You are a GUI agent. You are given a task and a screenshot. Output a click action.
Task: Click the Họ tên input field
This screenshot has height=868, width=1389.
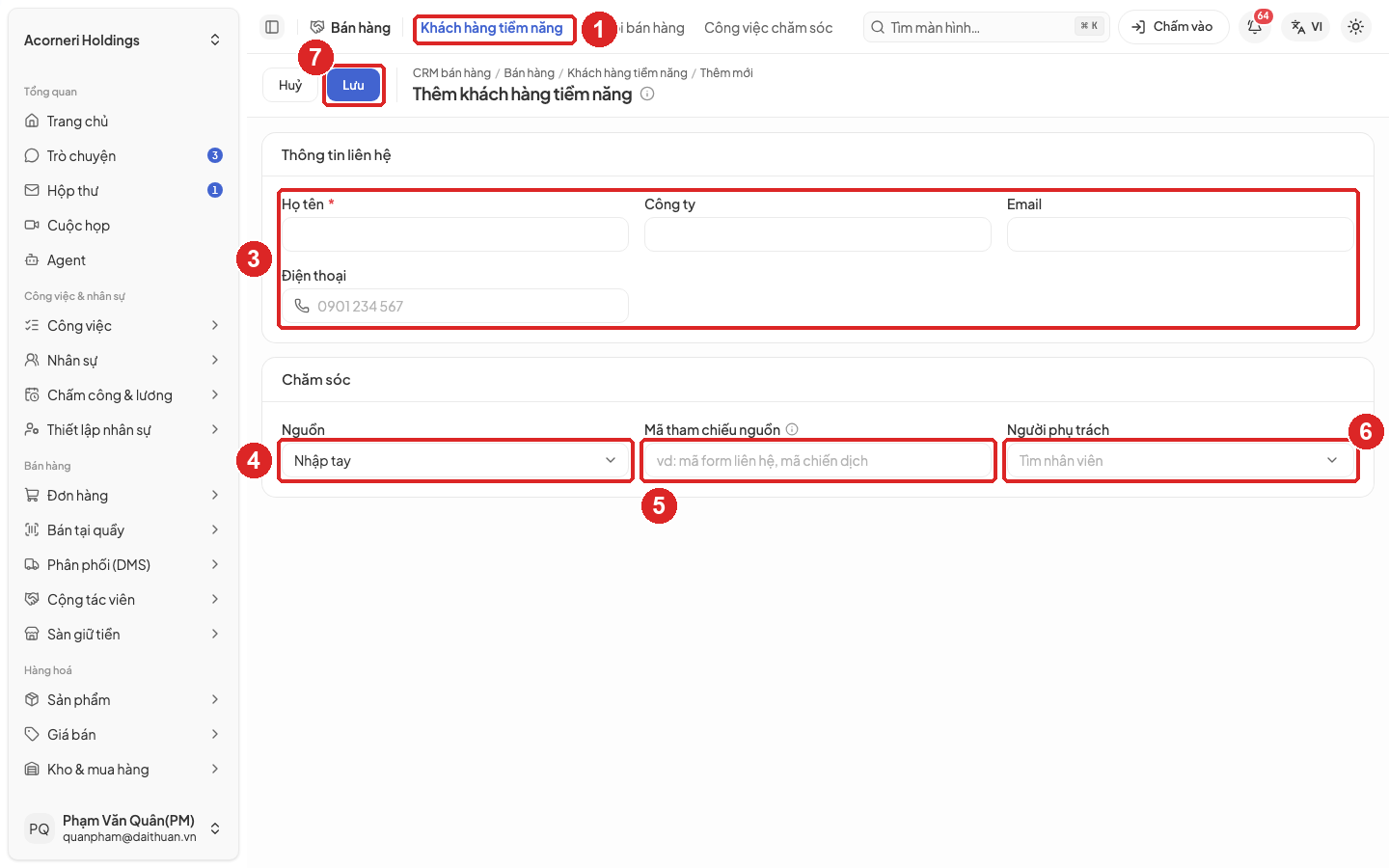point(455,234)
